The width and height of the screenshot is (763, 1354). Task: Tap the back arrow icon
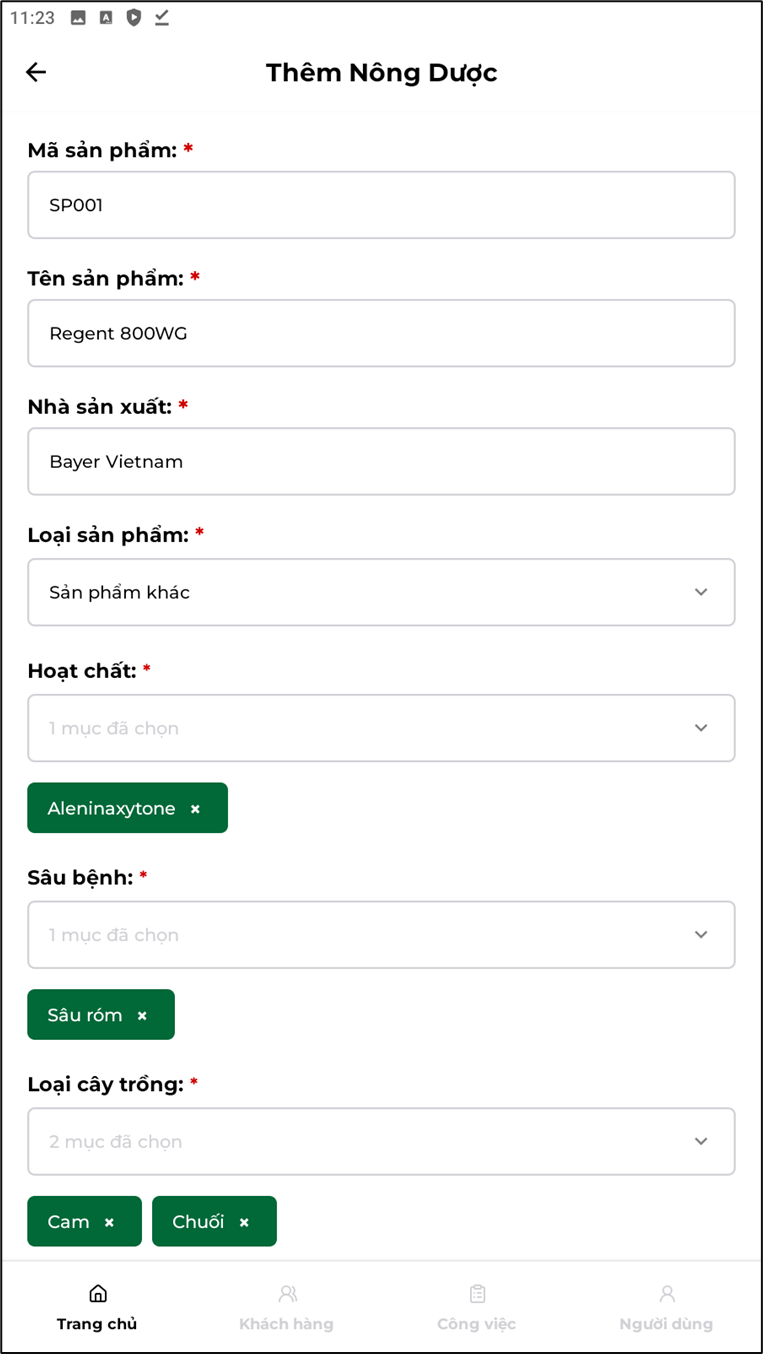coord(36,72)
